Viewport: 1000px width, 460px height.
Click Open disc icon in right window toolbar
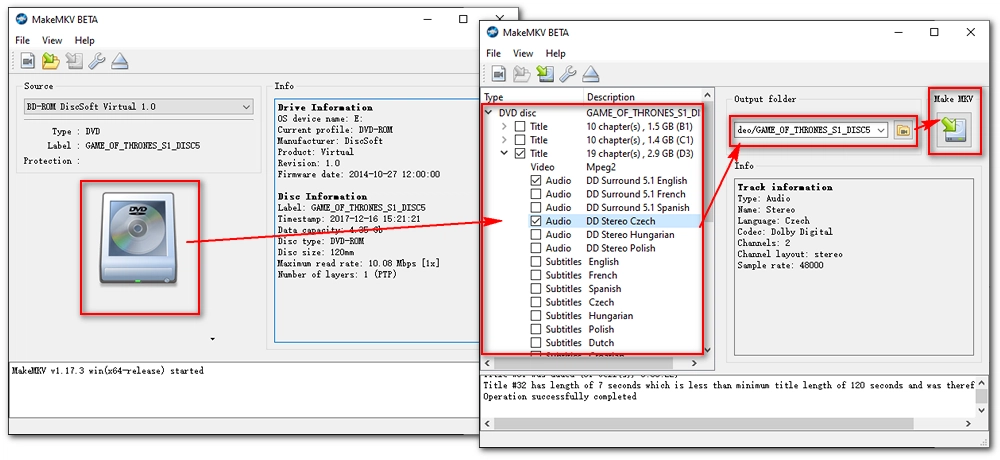[x=522, y=74]
